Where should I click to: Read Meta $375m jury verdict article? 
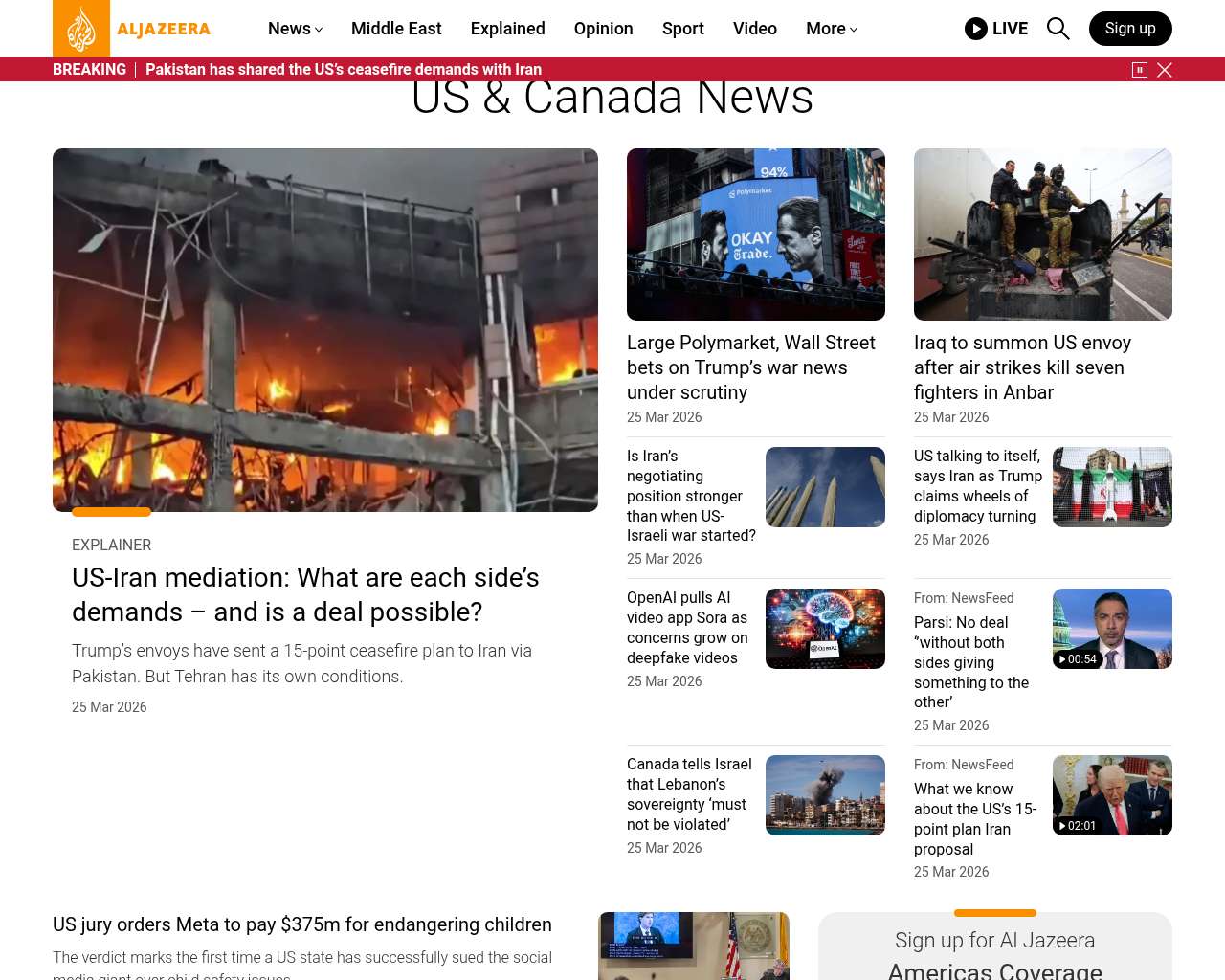302,924
